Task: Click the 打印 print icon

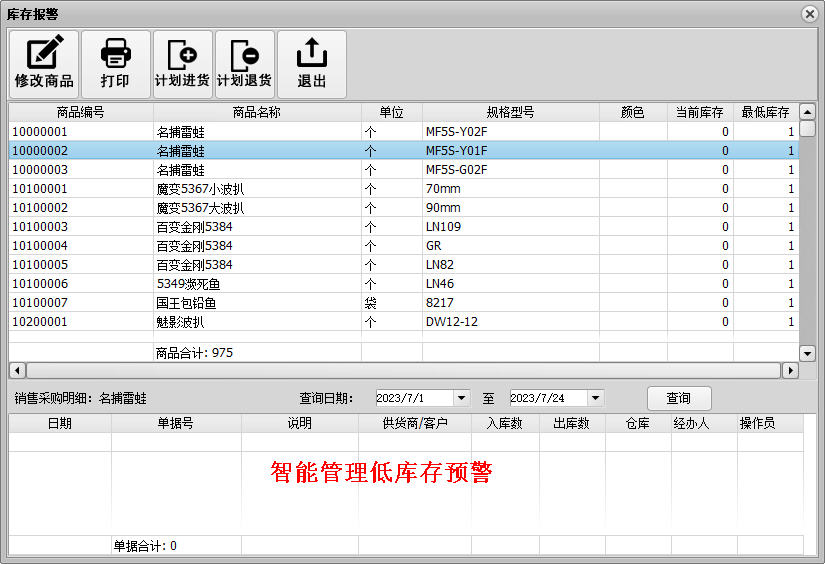Action: [x=115, y=64]
